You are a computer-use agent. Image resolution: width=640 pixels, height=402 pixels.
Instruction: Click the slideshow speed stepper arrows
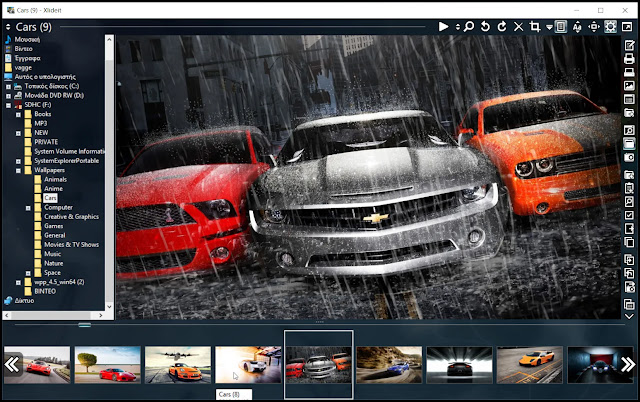(x=458, y=27)
